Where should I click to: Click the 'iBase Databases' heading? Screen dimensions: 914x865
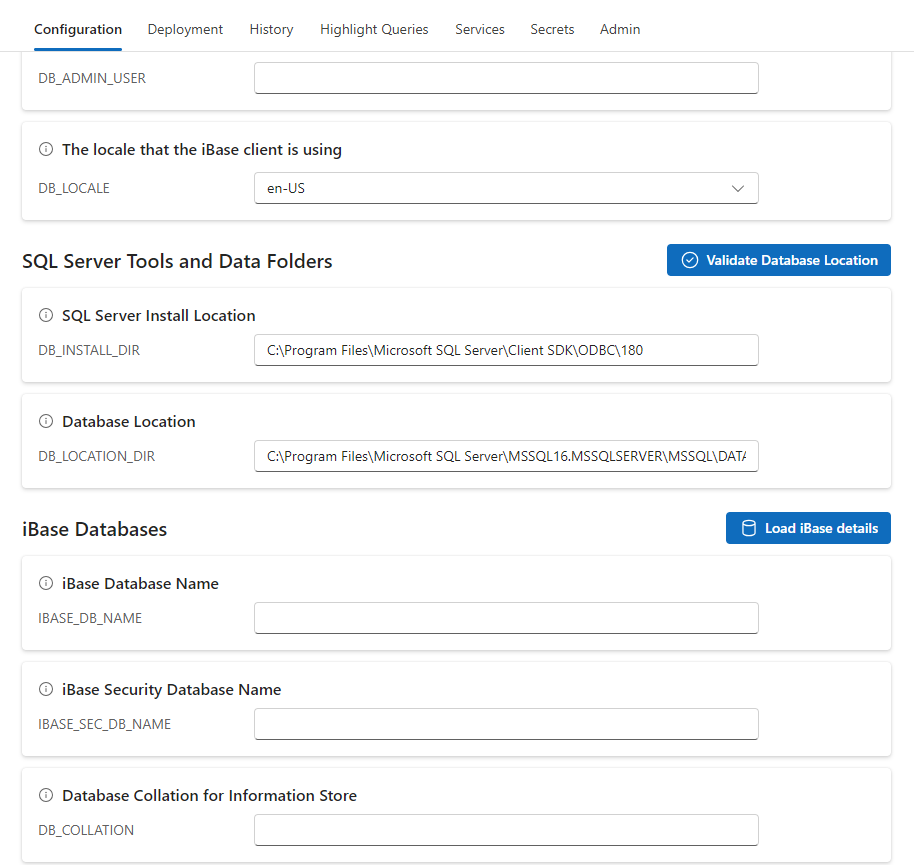click(x=94, y=529)
